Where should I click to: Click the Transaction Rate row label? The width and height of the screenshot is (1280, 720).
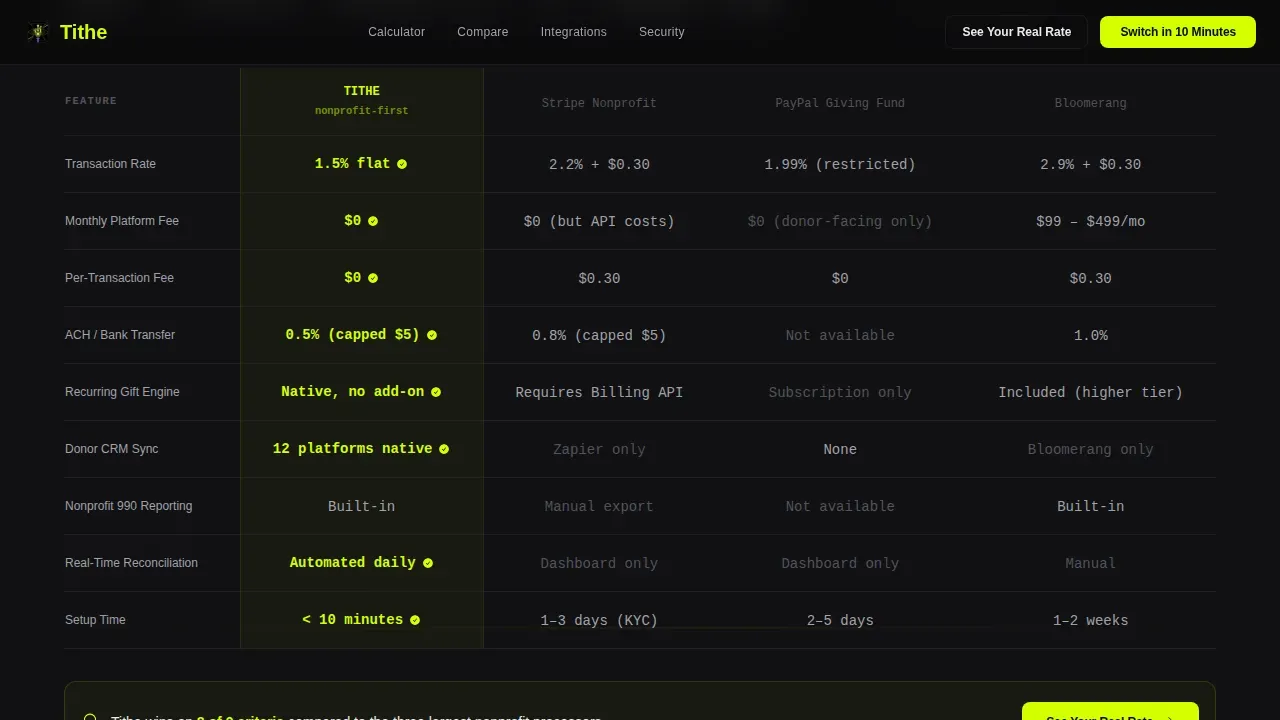(x=110, y=164)
